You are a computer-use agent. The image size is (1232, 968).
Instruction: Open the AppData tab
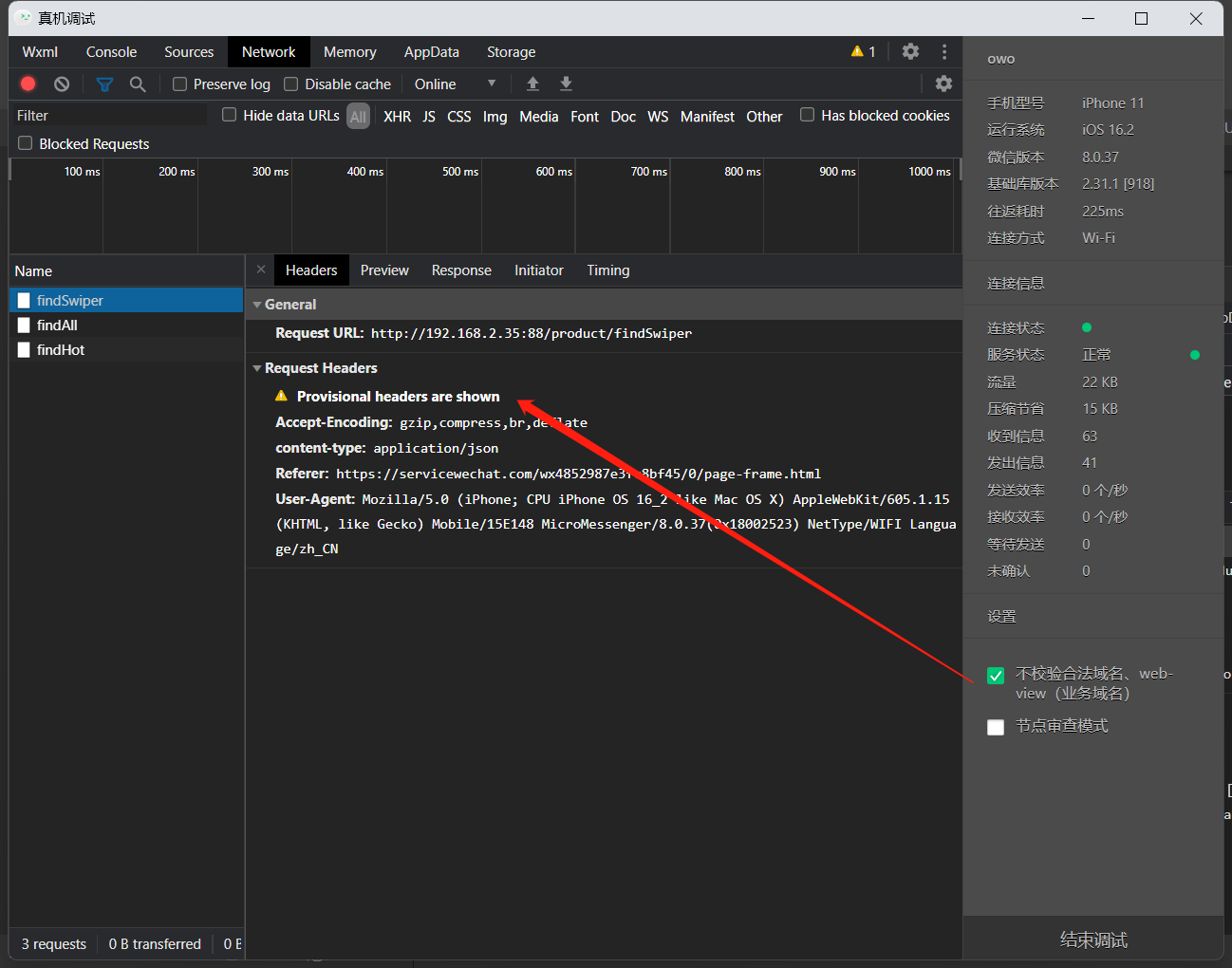(432, 52)
